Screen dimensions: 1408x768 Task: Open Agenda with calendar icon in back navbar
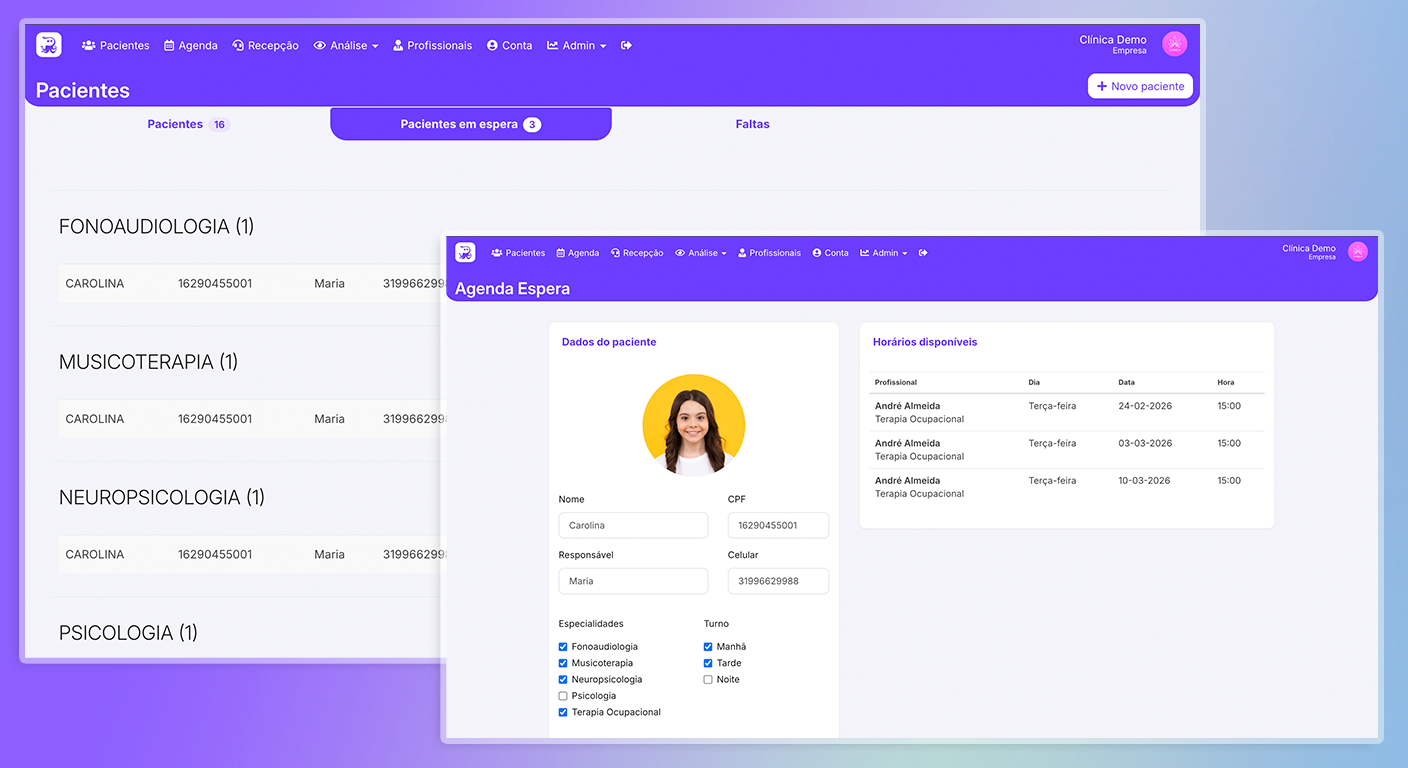[191, 45]
